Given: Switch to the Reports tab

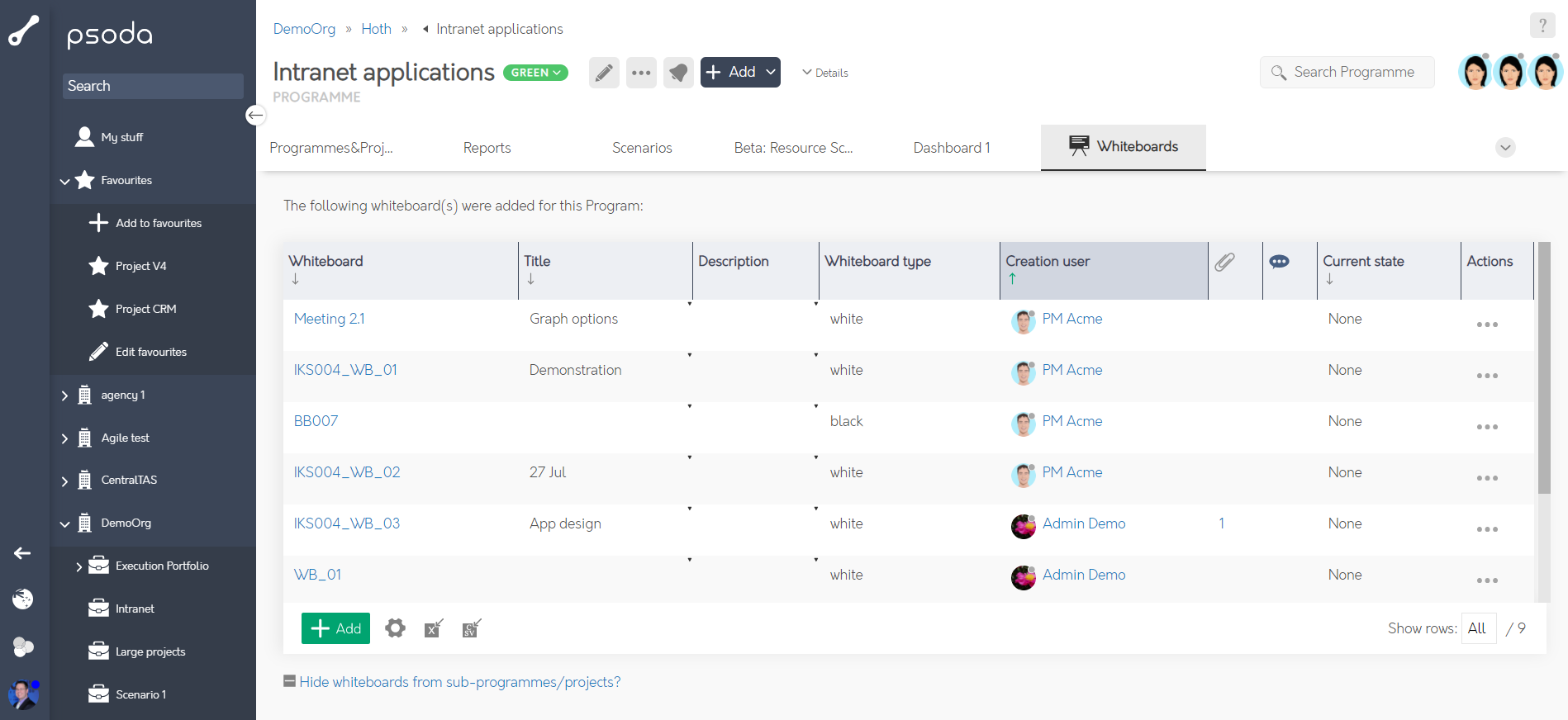Looking at the screenshot, I should [487, 148].
